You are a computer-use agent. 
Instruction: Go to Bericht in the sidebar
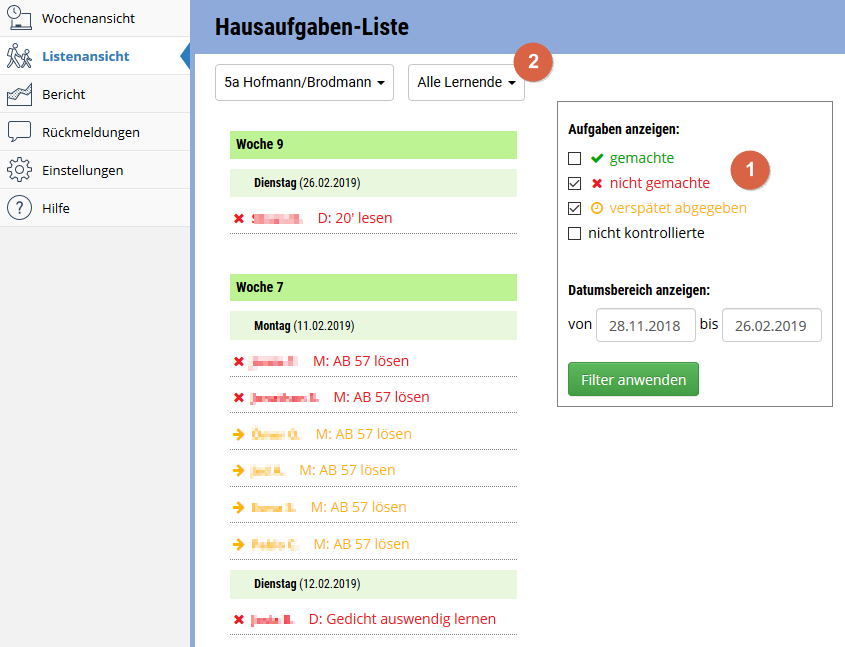95,94
